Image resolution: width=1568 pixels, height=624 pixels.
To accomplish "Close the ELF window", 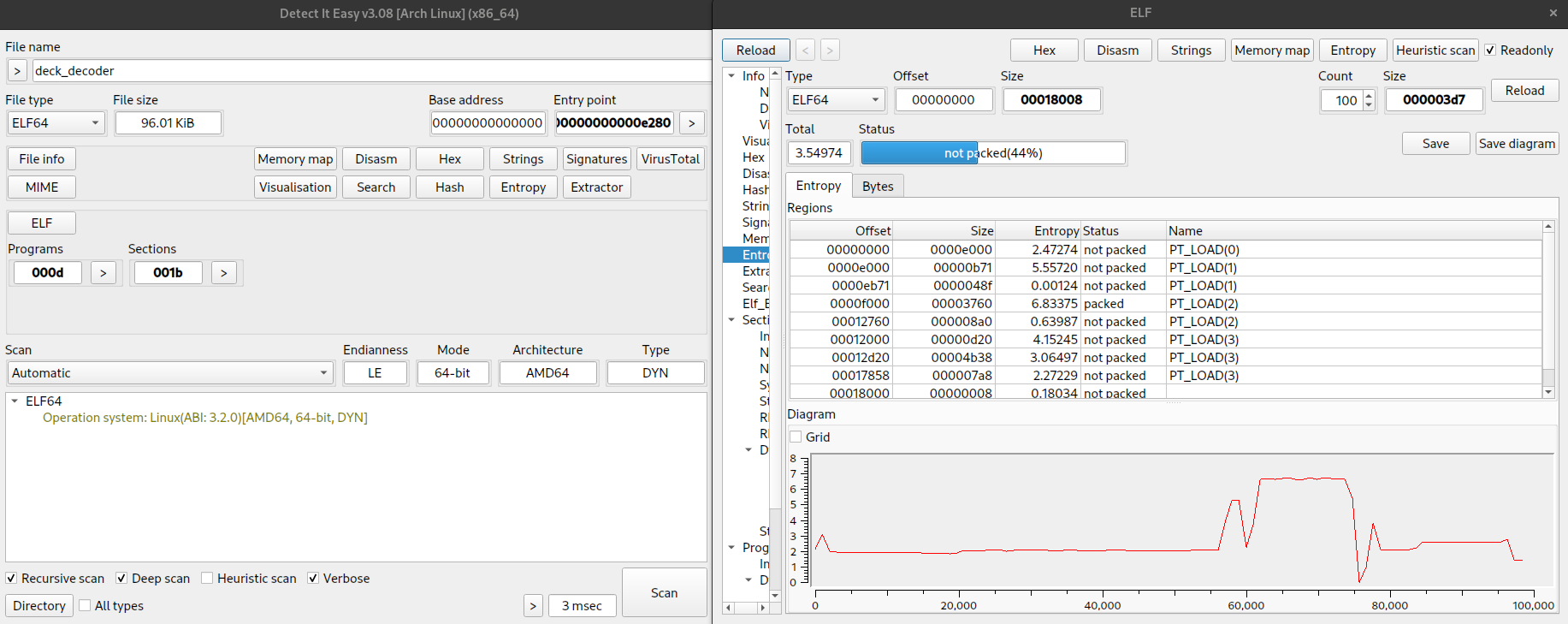I will click(x=1553, y=13).
